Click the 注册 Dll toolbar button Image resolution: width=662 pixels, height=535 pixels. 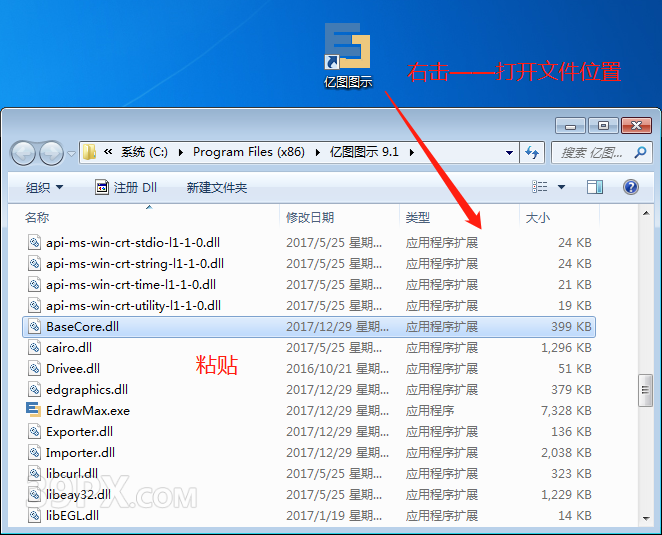pyautogui.click(x=126, y=187)
